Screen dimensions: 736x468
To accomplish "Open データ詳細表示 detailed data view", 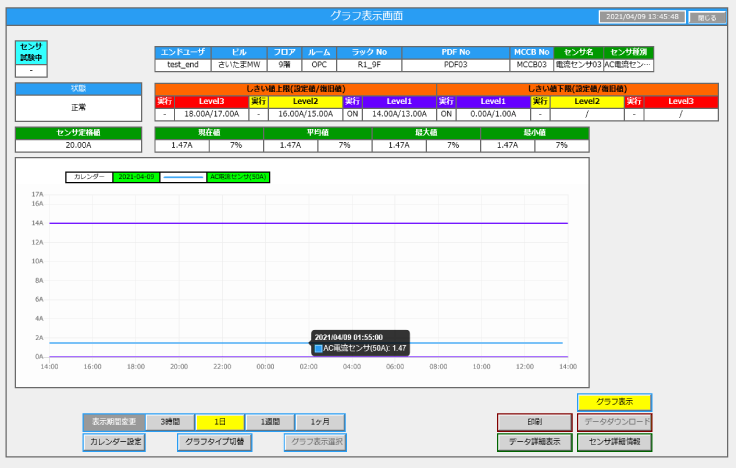I will click(x=535, y=442).
